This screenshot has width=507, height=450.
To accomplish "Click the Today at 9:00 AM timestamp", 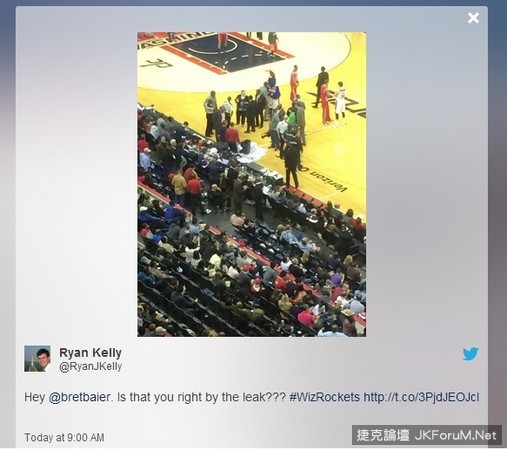I will pos(64,437).
